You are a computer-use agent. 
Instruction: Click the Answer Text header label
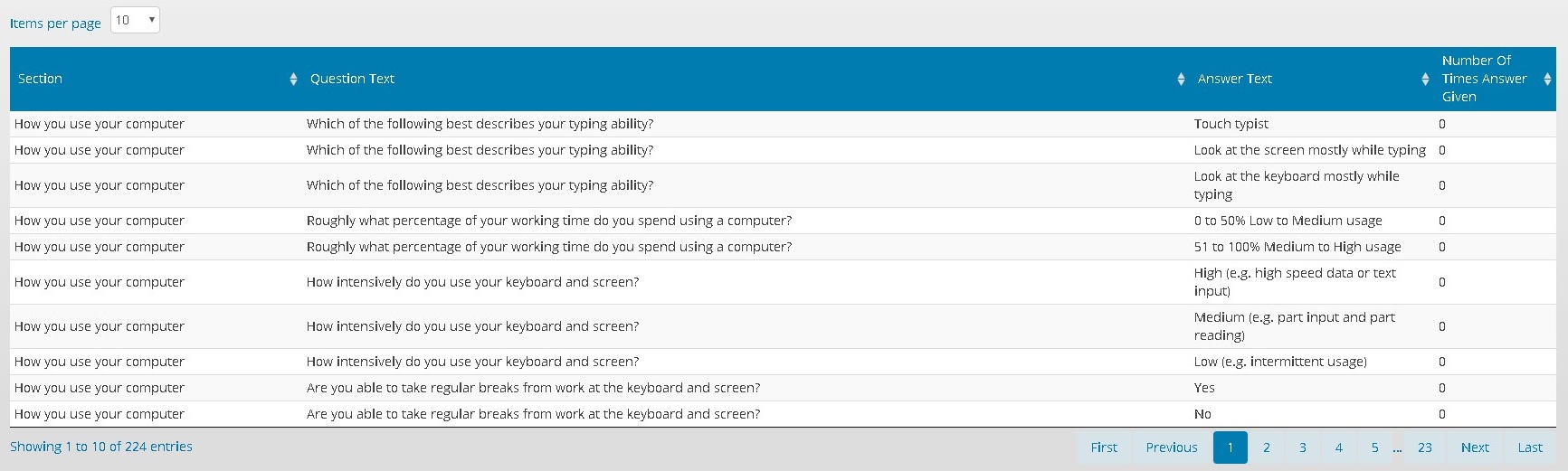point(1234,79)
